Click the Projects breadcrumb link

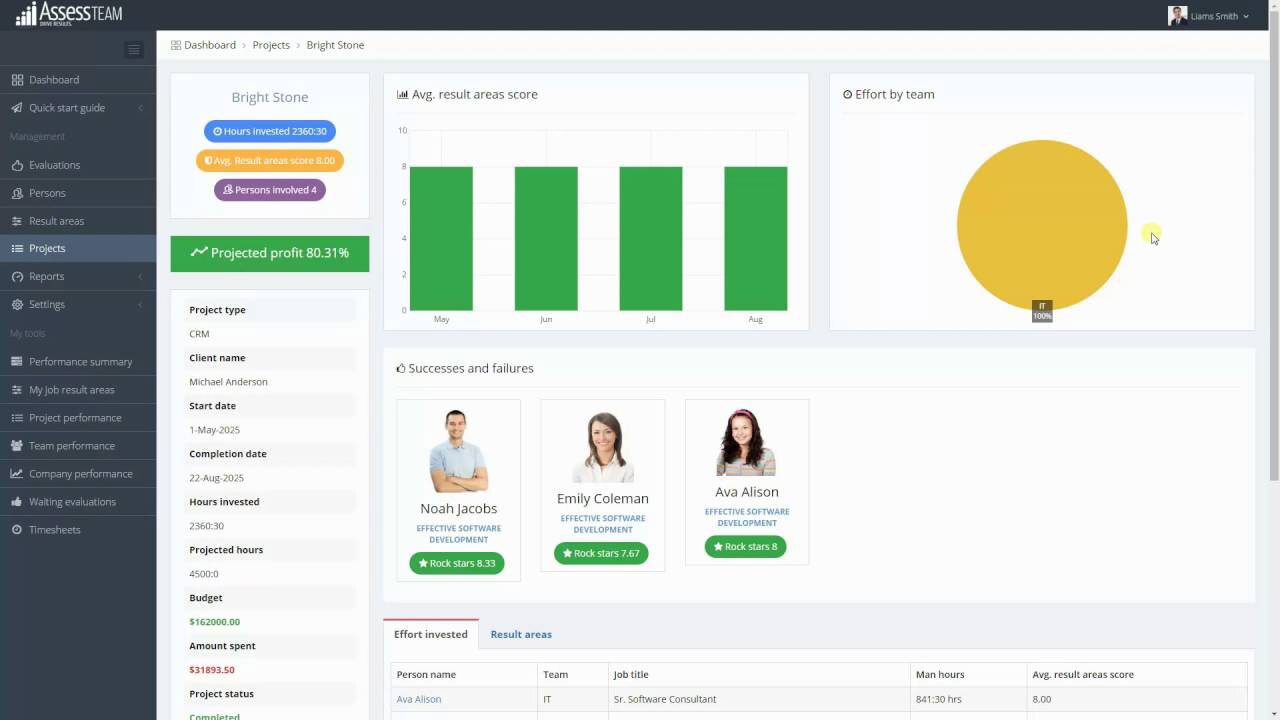point(271,44)
